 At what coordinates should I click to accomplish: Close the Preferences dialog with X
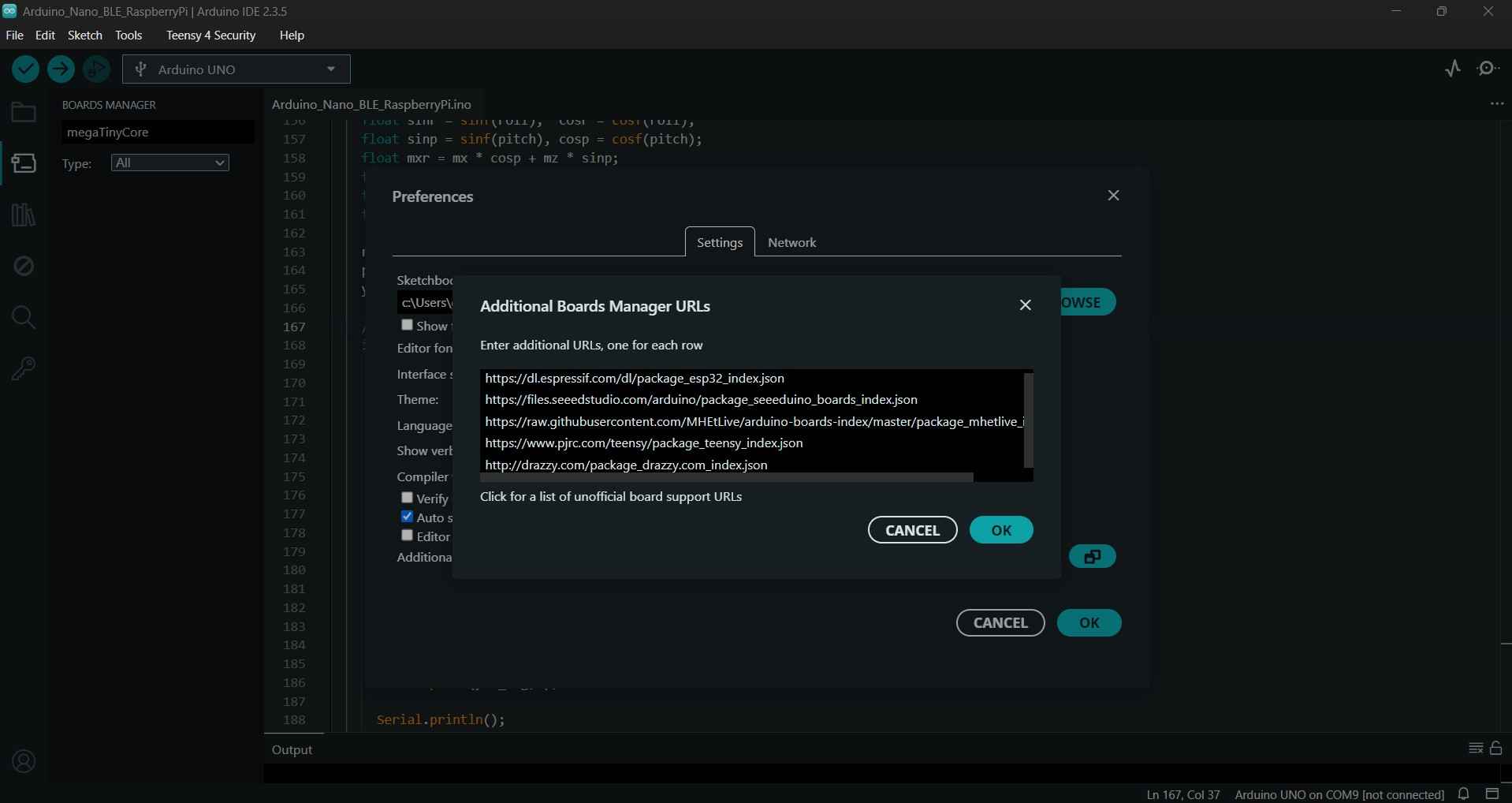tap(1114, 196)
